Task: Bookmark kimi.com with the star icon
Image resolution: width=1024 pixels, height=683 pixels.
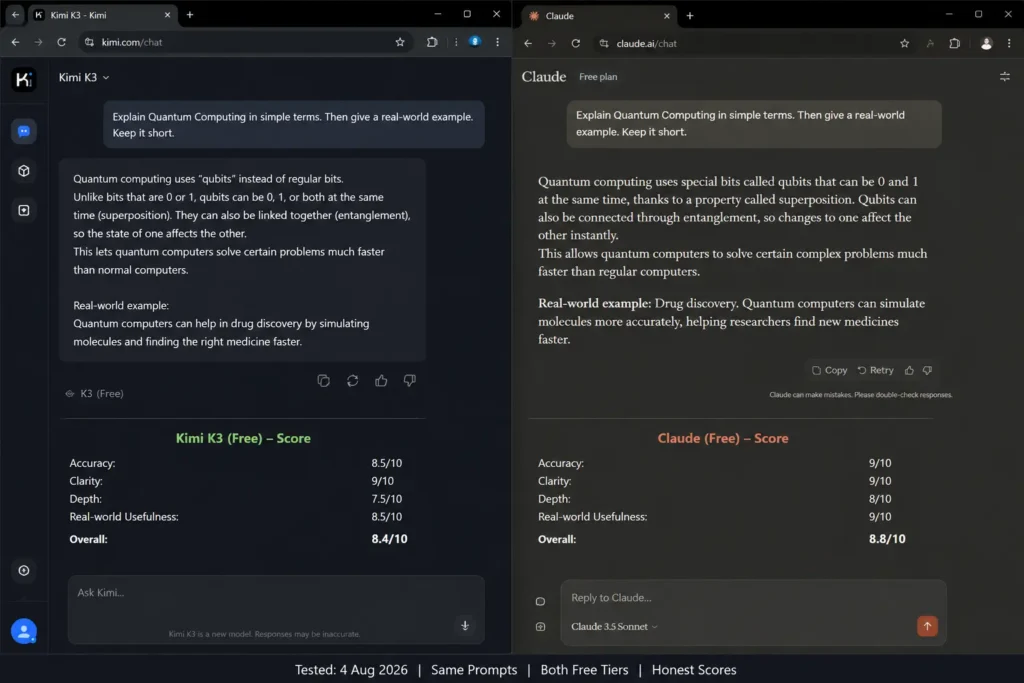Action: point(400,42)
